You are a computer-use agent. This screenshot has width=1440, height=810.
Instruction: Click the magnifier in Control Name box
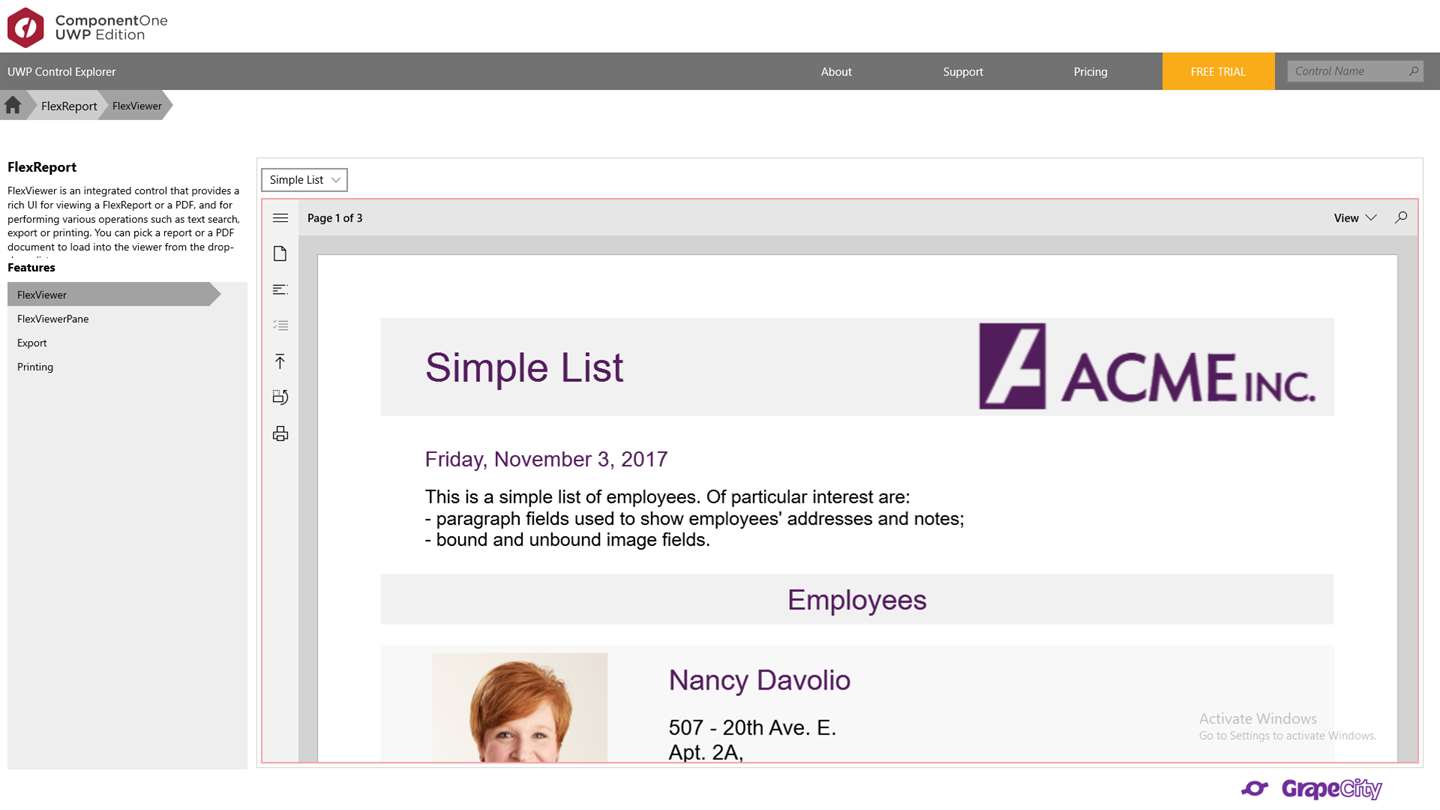pos(1413,71)
